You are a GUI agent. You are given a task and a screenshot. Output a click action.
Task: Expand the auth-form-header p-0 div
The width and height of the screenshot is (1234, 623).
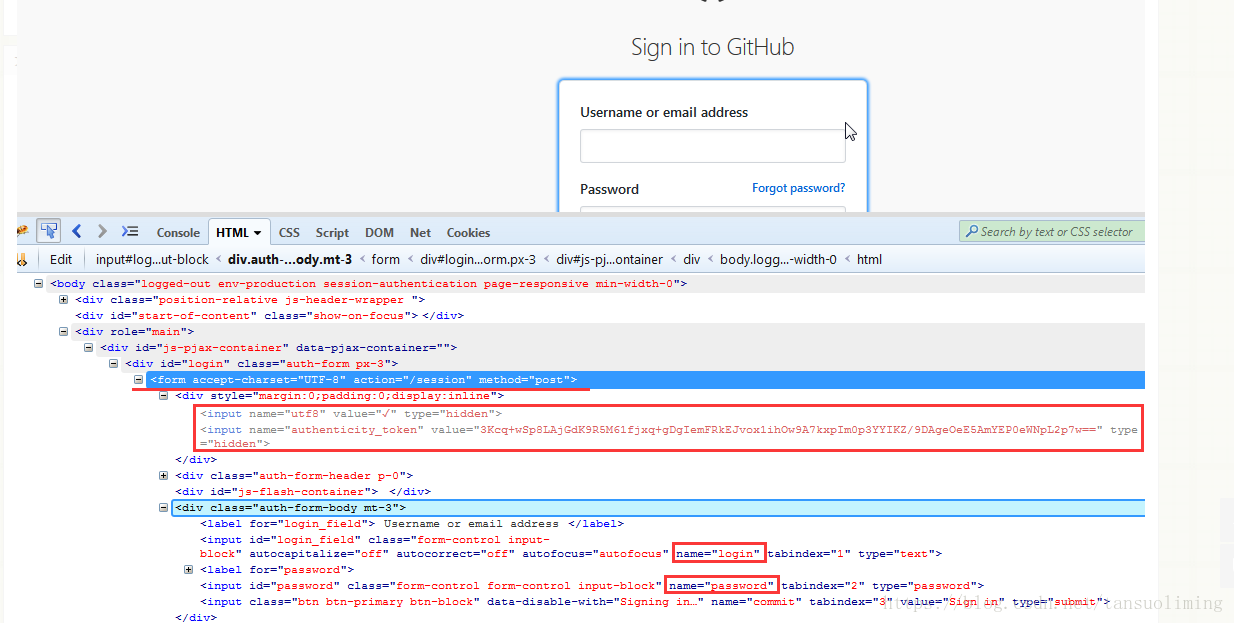pyautogui.click(x=164, y=475)
